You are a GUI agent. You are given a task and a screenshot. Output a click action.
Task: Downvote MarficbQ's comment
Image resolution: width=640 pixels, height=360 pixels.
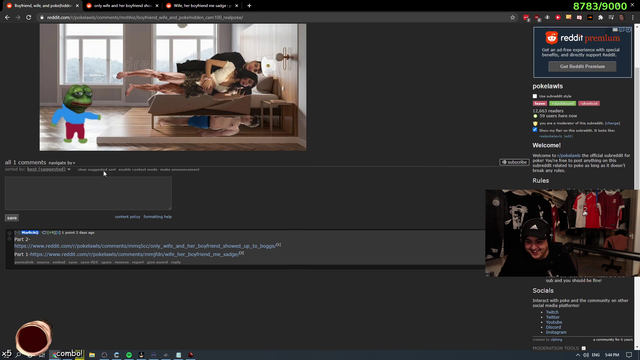point(9,239)
